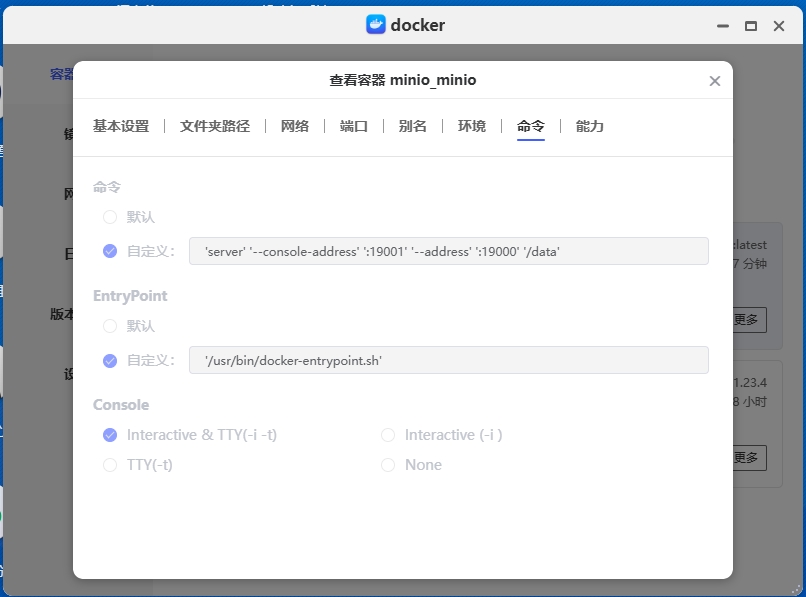Click the lower 更多 button behind dialog
Image resolution: width=806 pixels, height=597 pixels.
coord(749,458)
